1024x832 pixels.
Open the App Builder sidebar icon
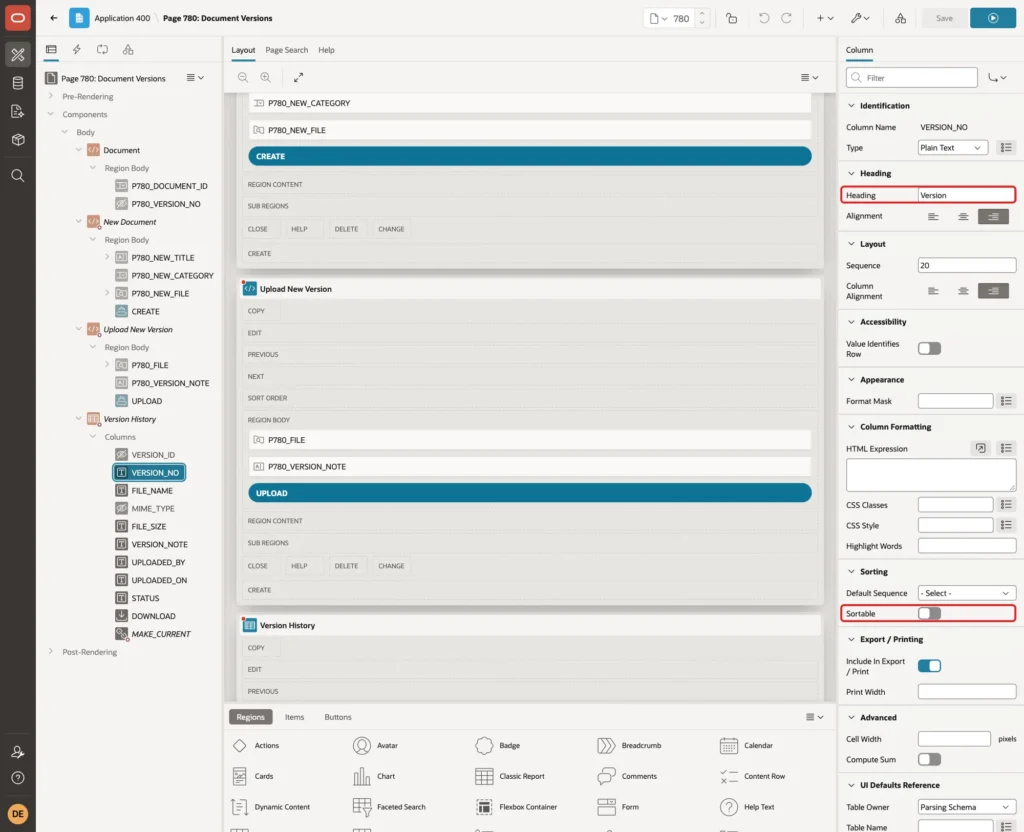pyautogui.click(x=18, y=55)
